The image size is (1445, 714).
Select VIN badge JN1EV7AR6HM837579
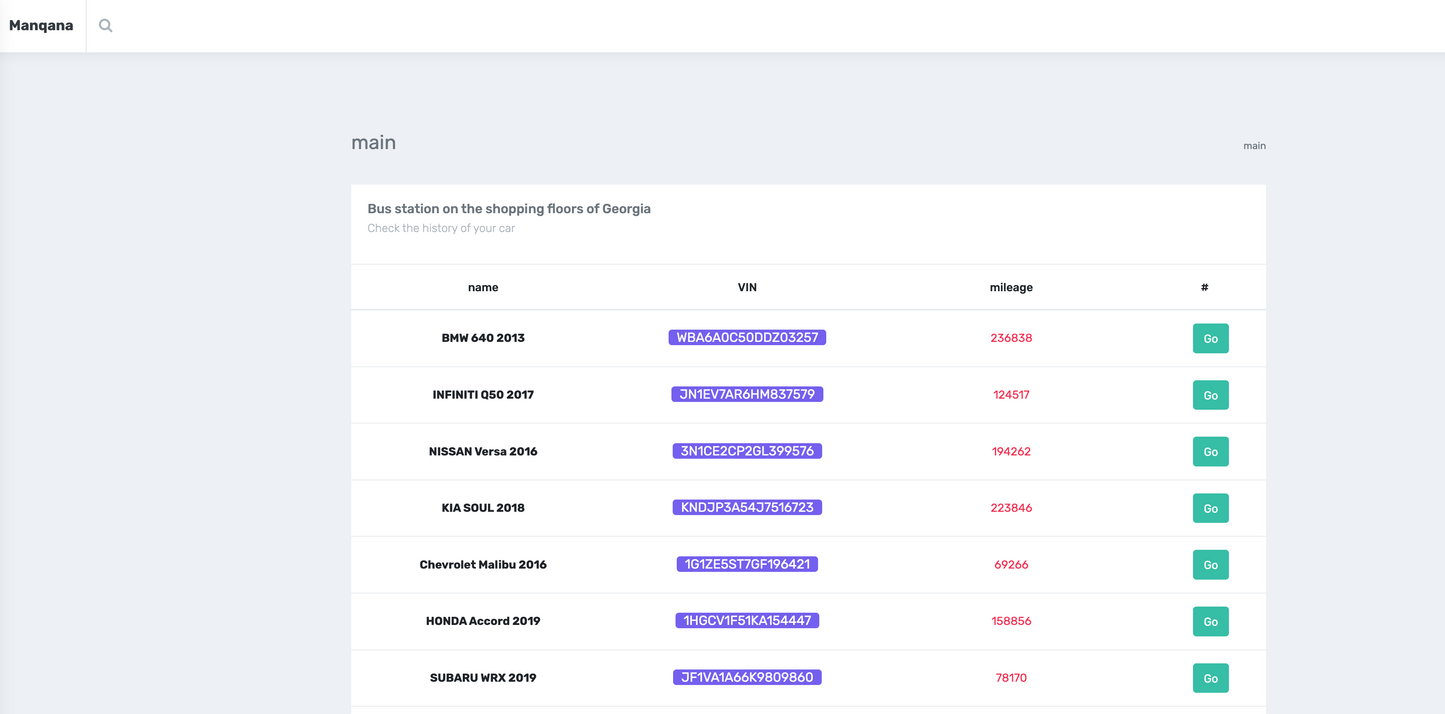[x=747, y=395]
